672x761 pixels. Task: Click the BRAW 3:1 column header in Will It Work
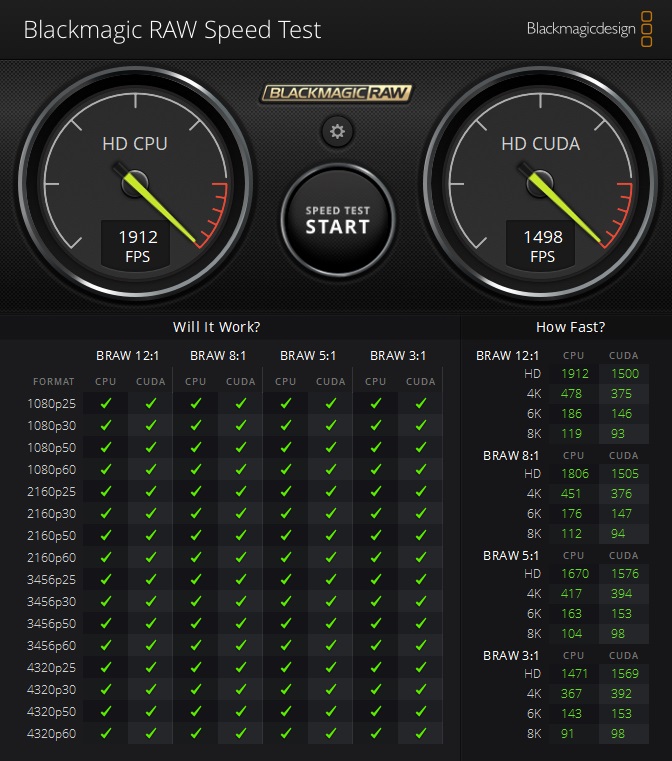398,356
